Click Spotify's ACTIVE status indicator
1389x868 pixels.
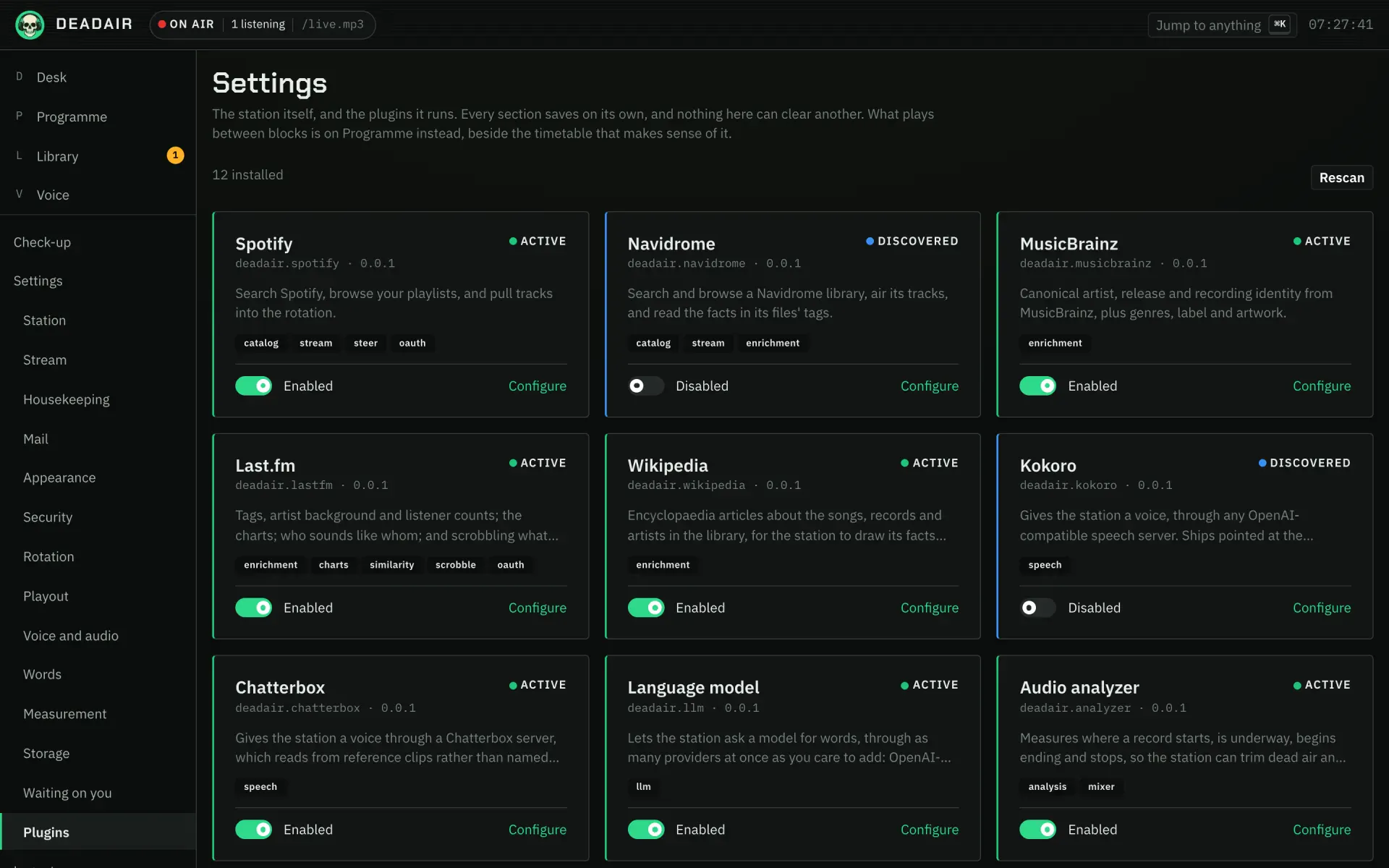point(538,241)
